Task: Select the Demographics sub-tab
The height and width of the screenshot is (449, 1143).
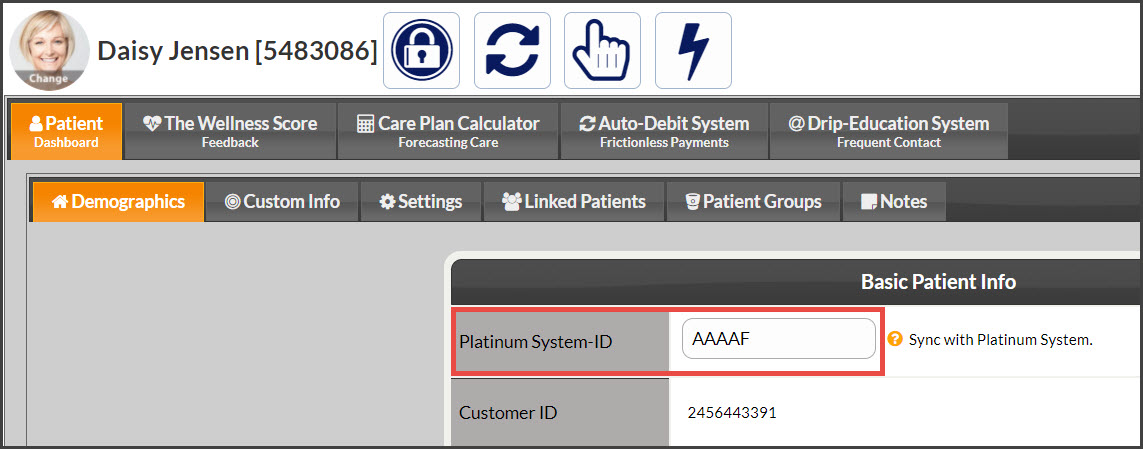Action: tap(119, 202)
